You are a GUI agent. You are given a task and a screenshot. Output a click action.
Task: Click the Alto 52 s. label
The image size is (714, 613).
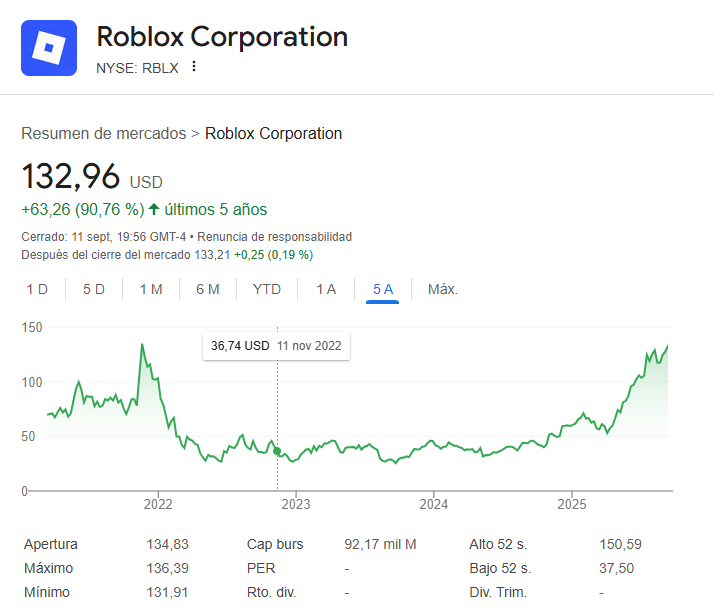pyautogui.click(x=498, y=544)
